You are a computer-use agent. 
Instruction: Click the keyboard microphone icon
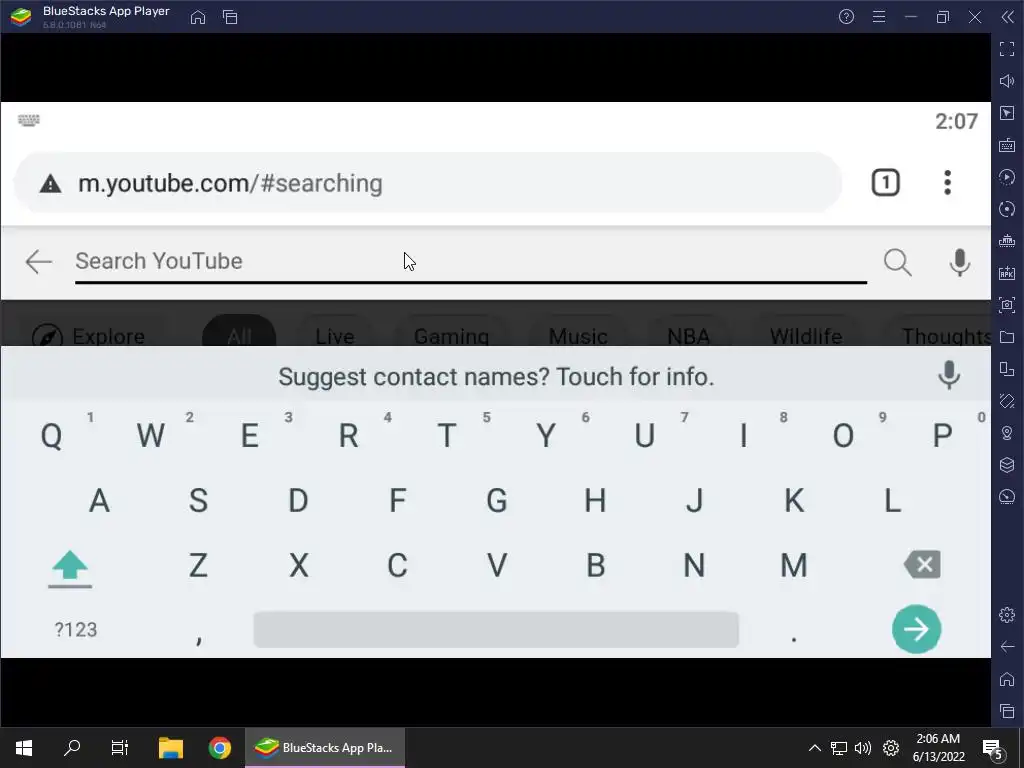[949, 376]
